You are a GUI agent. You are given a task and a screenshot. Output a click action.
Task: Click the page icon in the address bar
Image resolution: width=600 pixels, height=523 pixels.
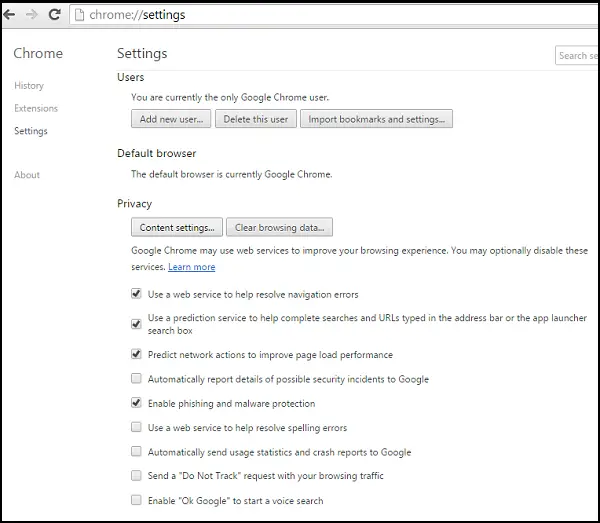point(79,15)
